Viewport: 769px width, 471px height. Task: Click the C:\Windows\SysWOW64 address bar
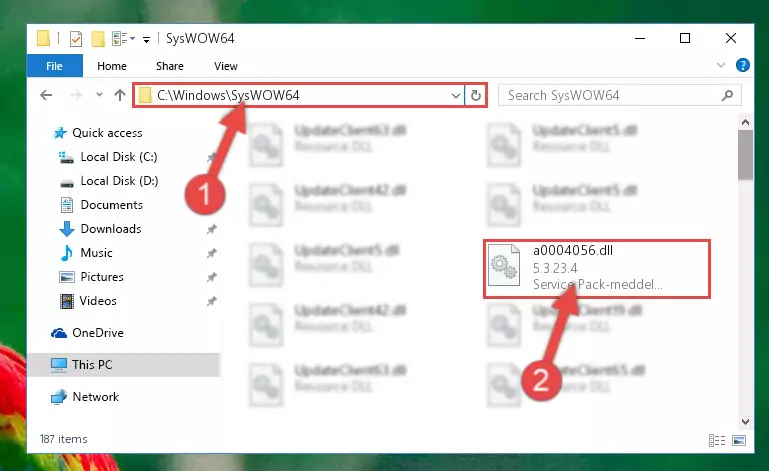(299, 95)
